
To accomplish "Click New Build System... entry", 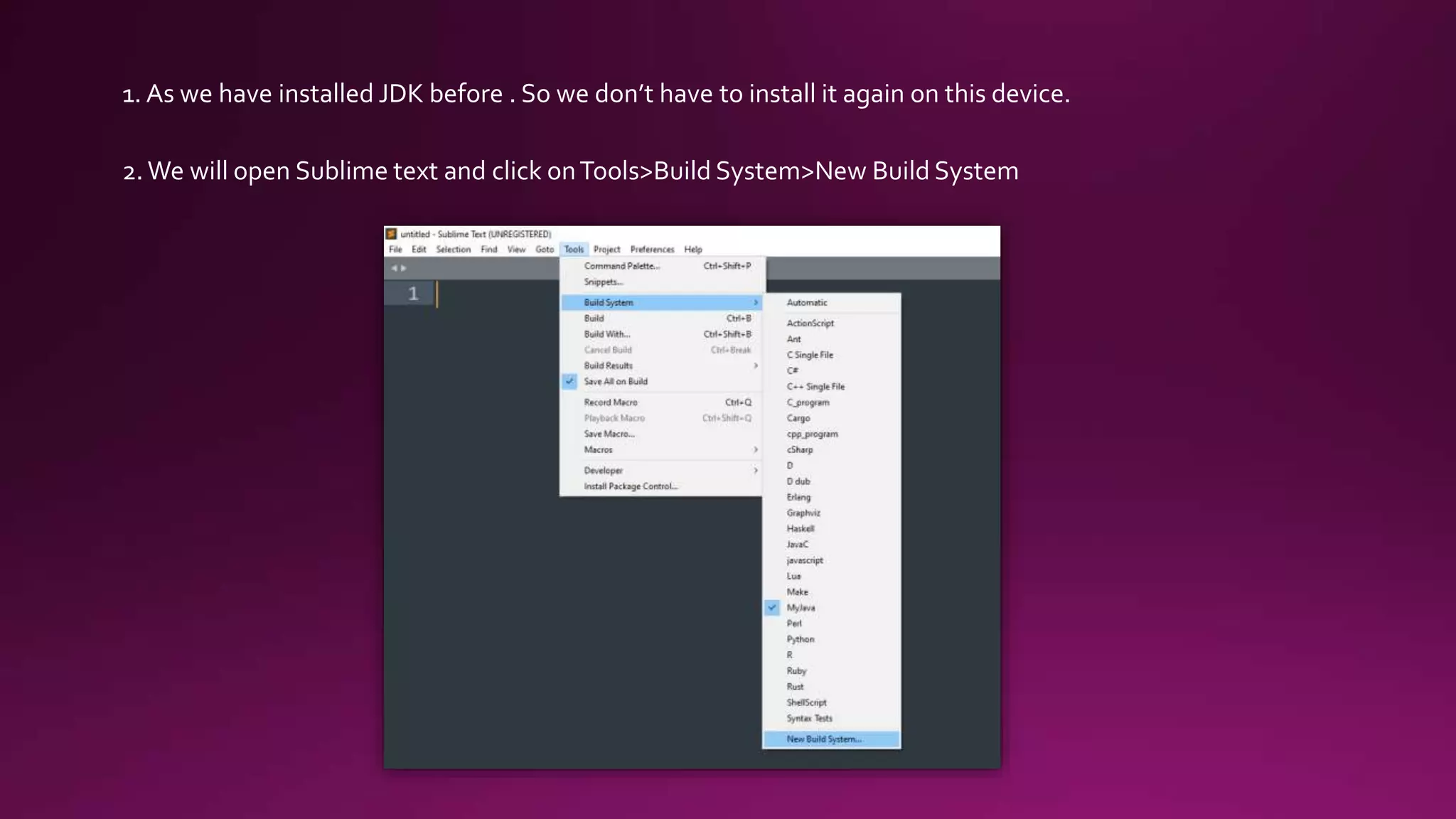I will [832, 739].
